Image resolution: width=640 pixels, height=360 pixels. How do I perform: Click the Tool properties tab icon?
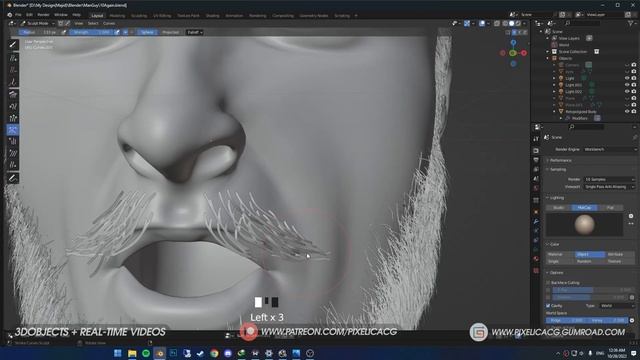click(536, 139)
